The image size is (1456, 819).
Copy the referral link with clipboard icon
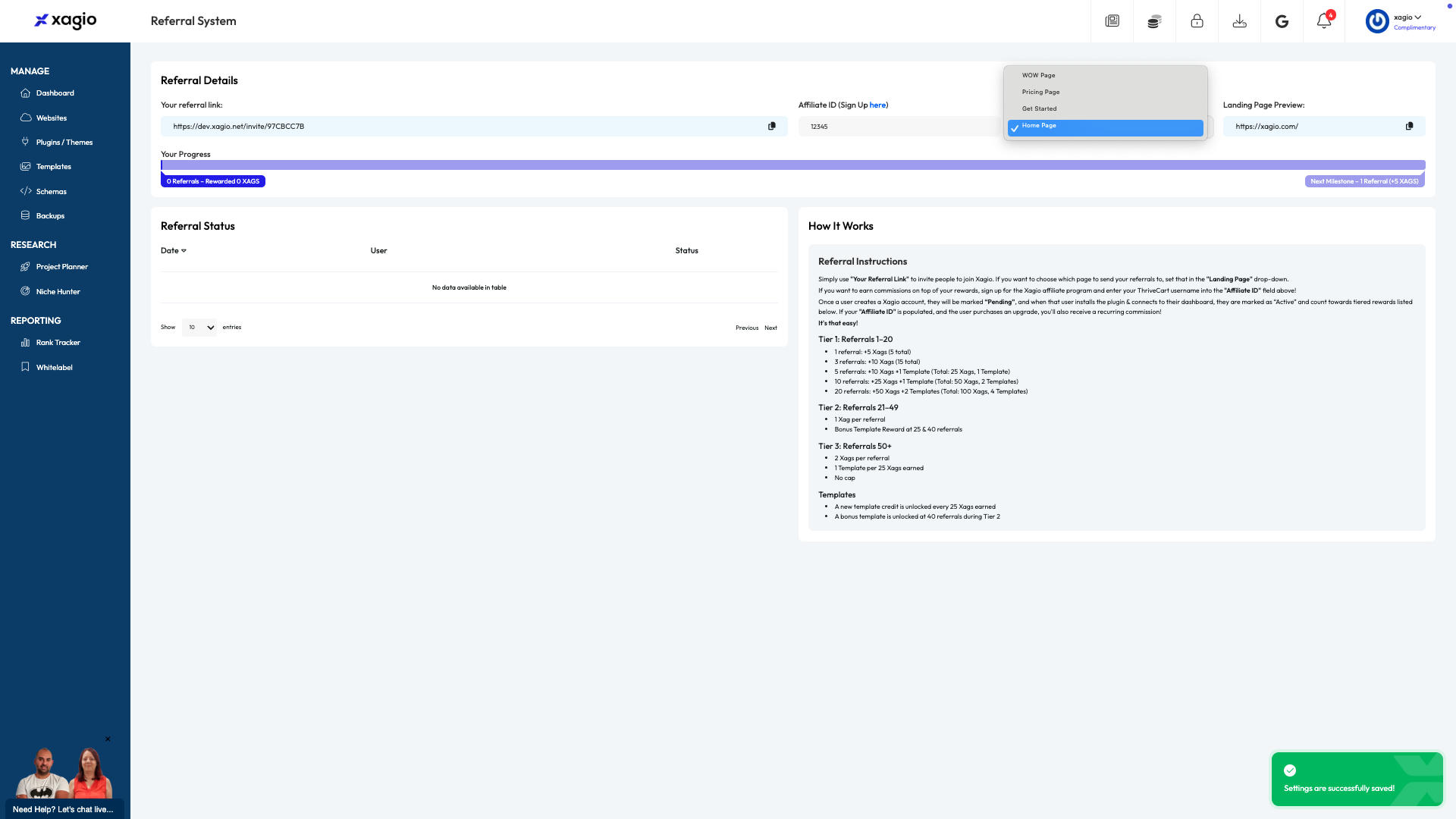(x=772, y=126)
